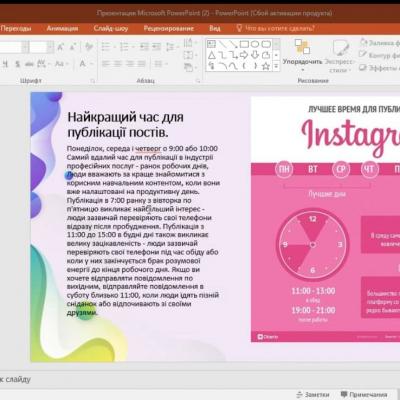Open the Абзац group dialog launcher
The width and height of the screenshot is (400, 400).
198,81
